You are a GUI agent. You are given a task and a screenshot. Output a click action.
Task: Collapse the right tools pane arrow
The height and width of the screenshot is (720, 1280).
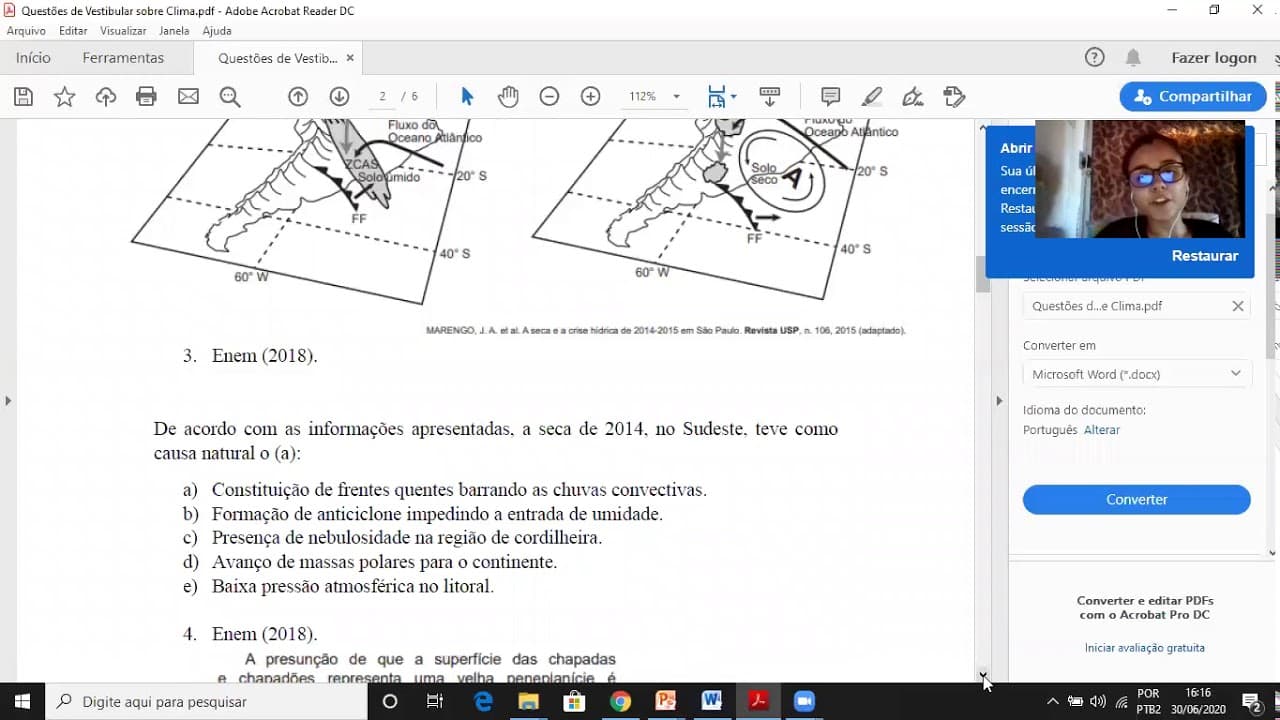pyautogui.click(x=998, y=401)
